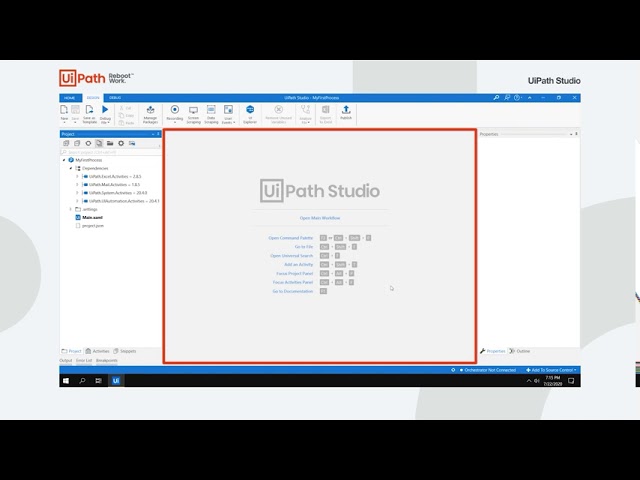Open the Properties panel options arrow
This screenshot has width=640, height=480.
tap(571, 134)
